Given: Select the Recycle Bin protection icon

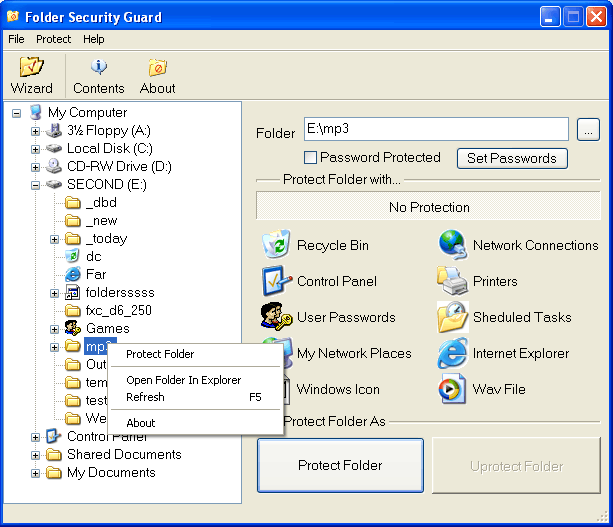Looking at the screenshot, I should (x=275, y=245).
